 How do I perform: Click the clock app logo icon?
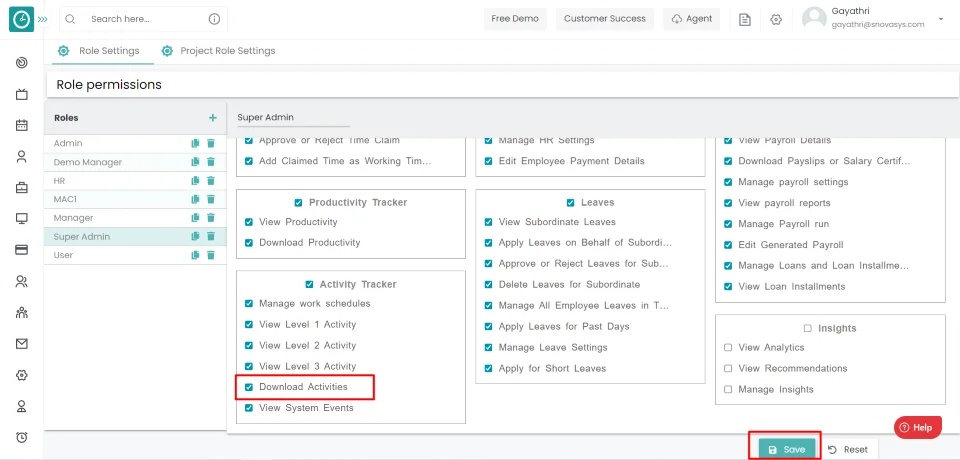tap(21, 20)
